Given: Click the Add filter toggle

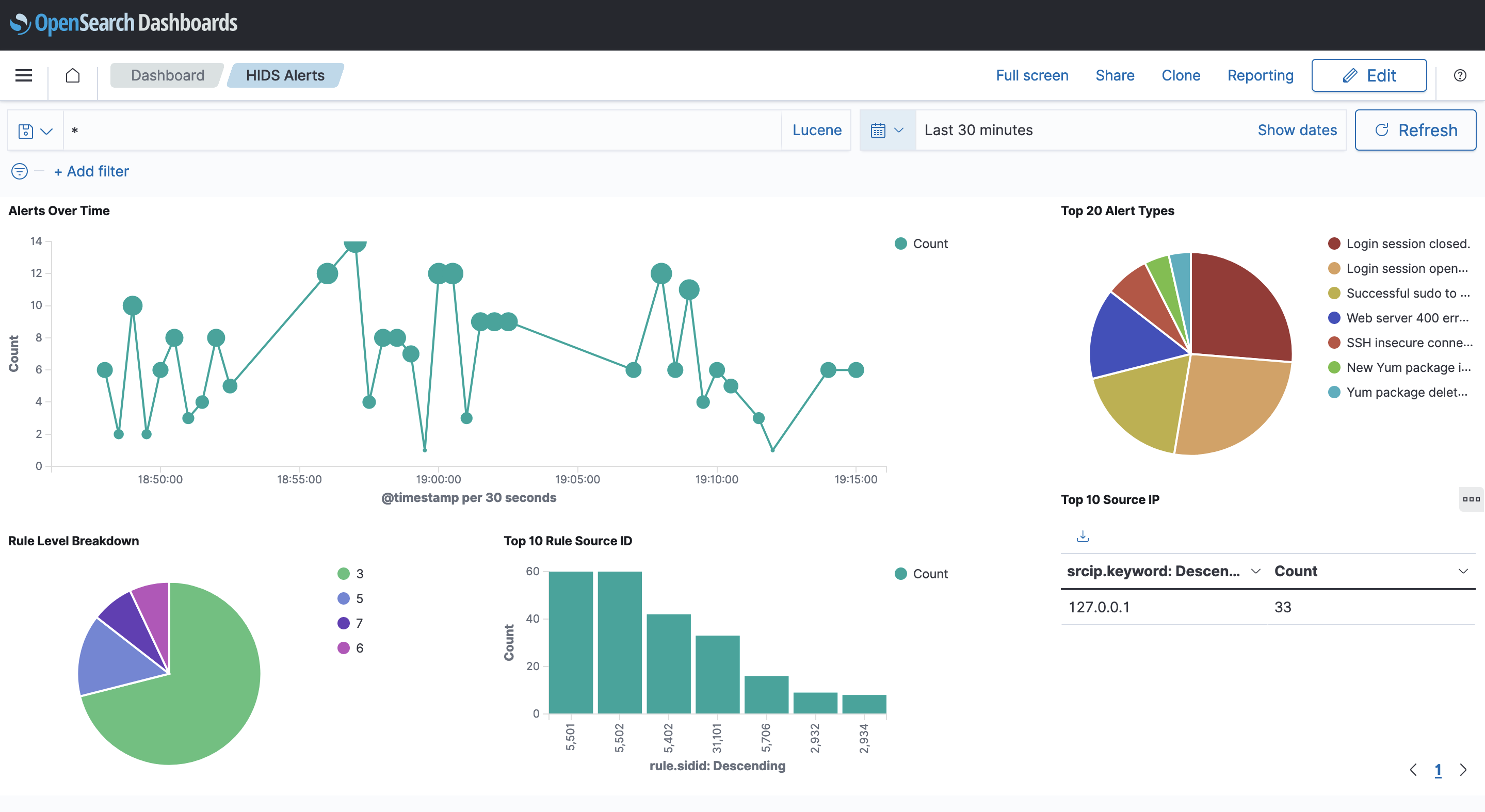Looking at the screenshot, I should tap(91, 171).
